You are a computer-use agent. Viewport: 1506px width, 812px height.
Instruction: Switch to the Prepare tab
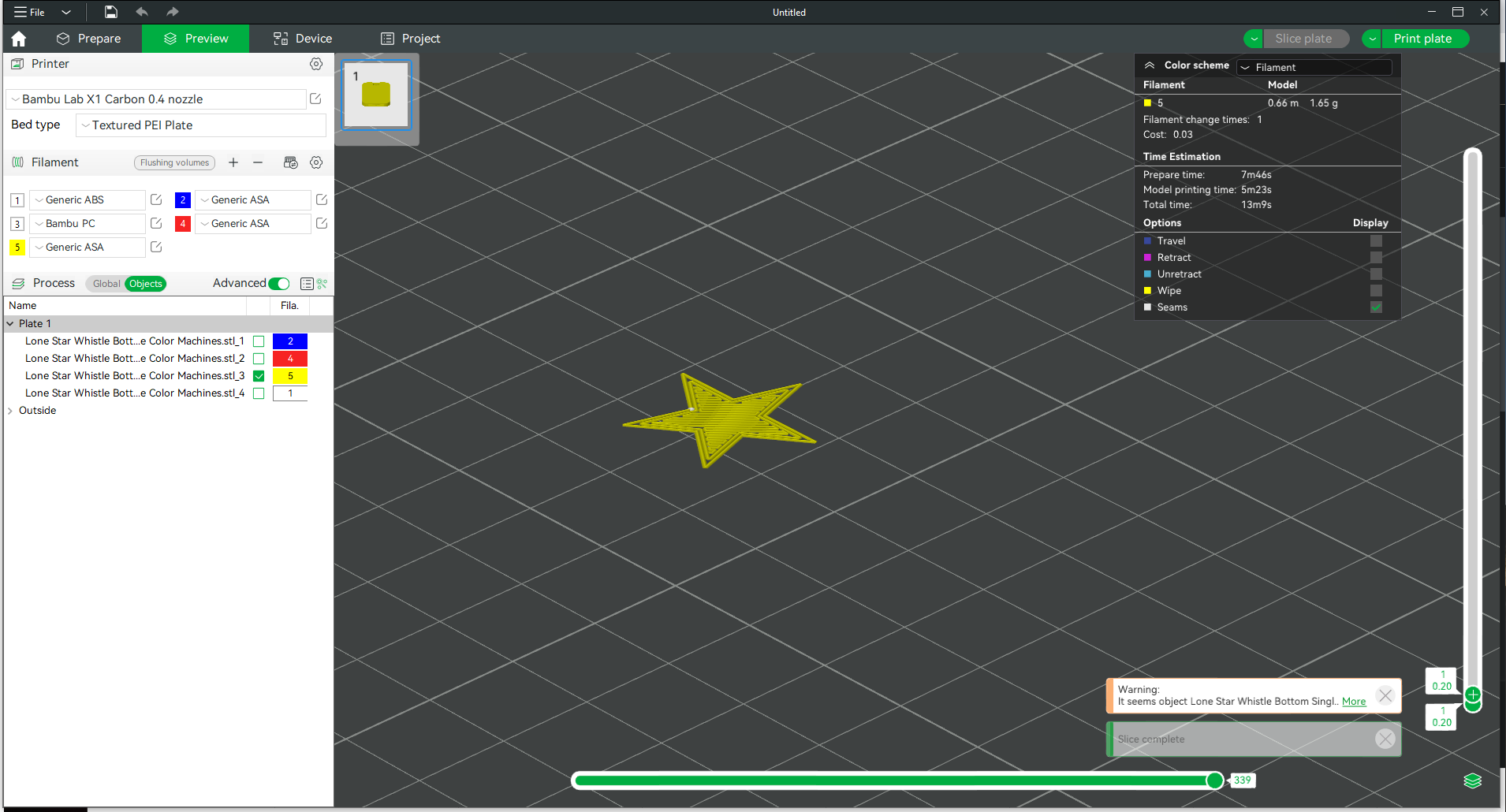point(89,39)
